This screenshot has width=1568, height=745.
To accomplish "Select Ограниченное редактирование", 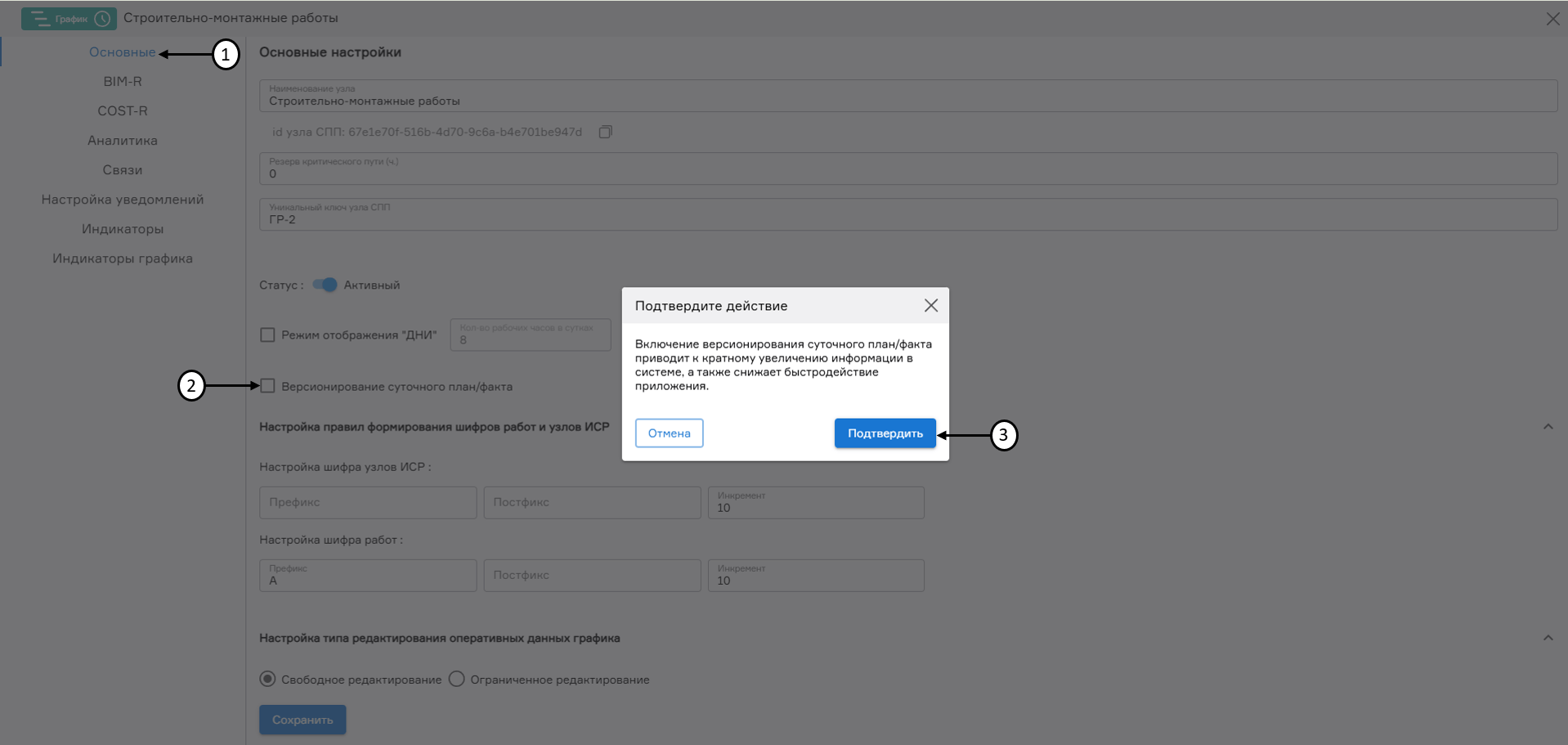I will (x=456, y=679).
